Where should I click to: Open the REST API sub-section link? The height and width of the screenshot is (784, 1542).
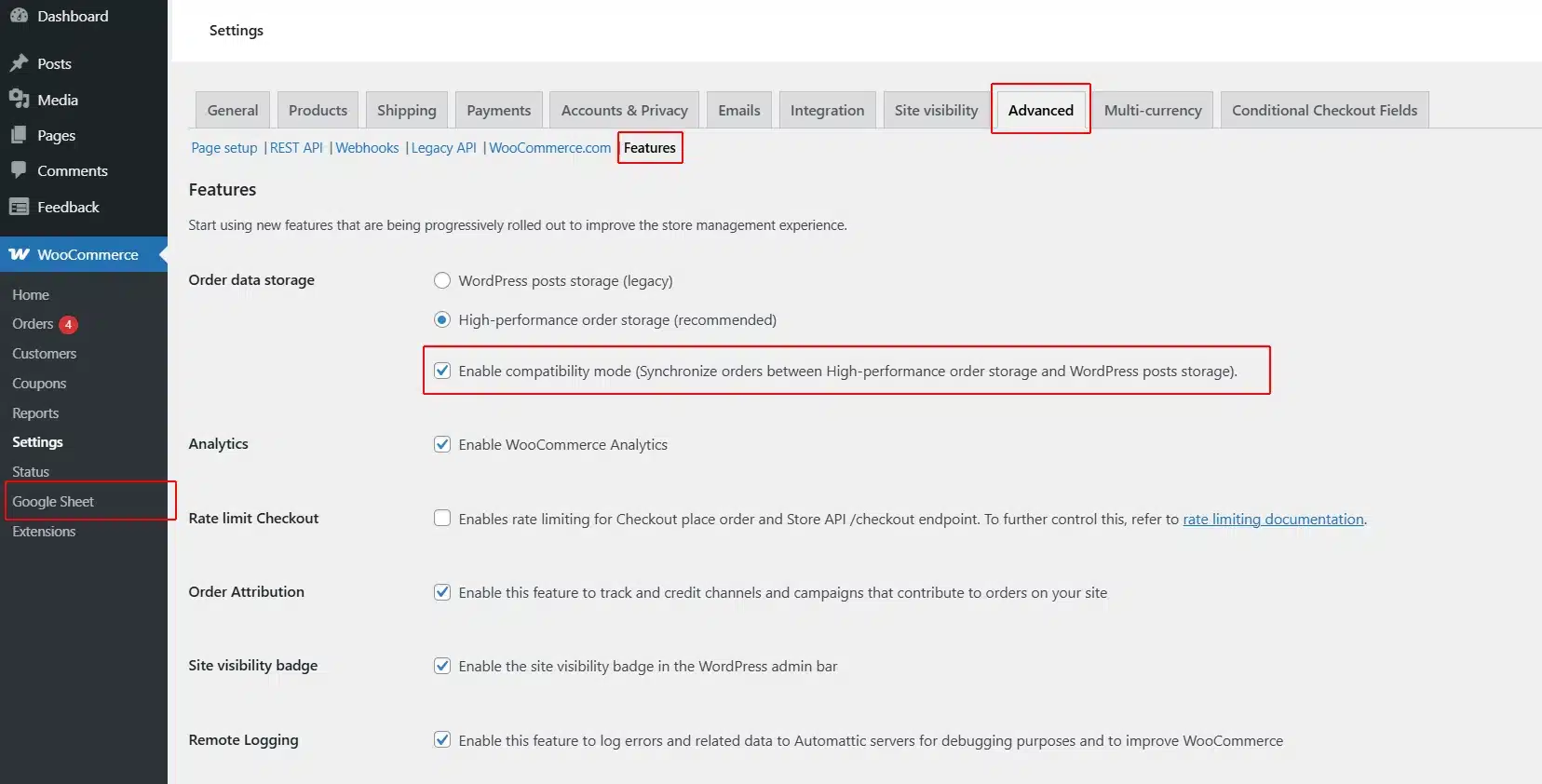[296, 148]
